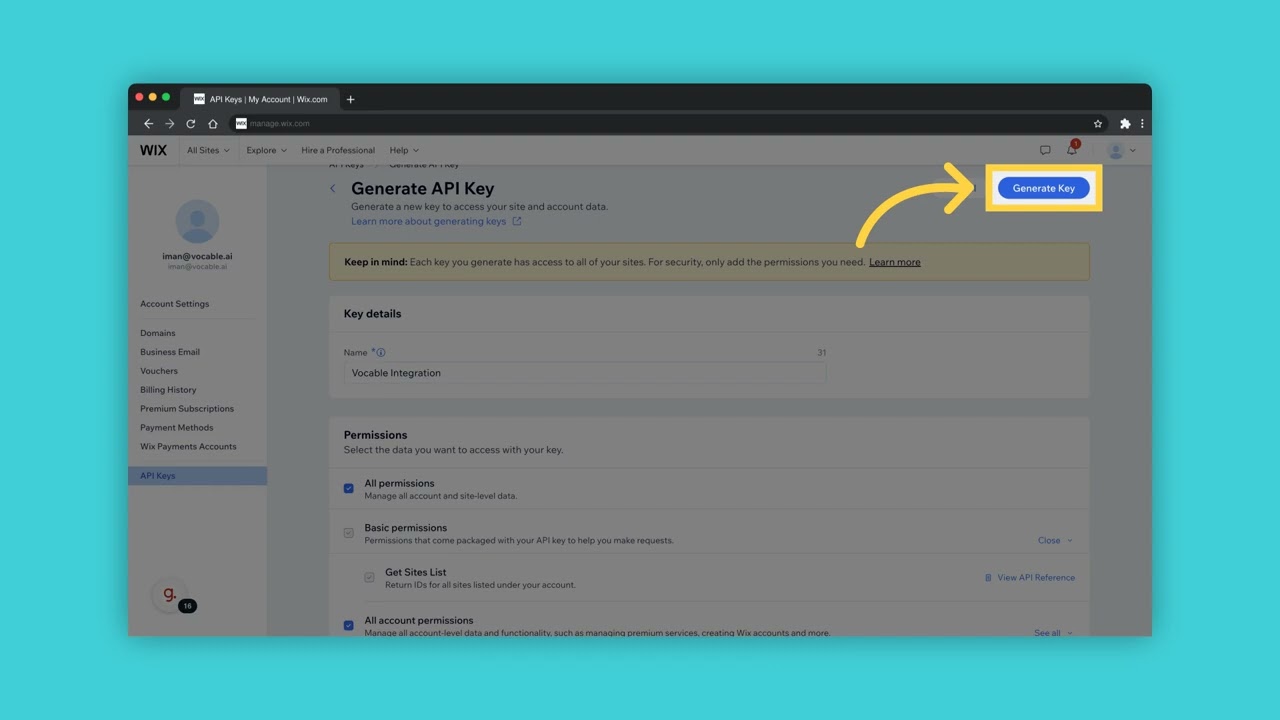Click the Grammarly badge icon
Viewport: 1280px width, 720px height.
169,594
